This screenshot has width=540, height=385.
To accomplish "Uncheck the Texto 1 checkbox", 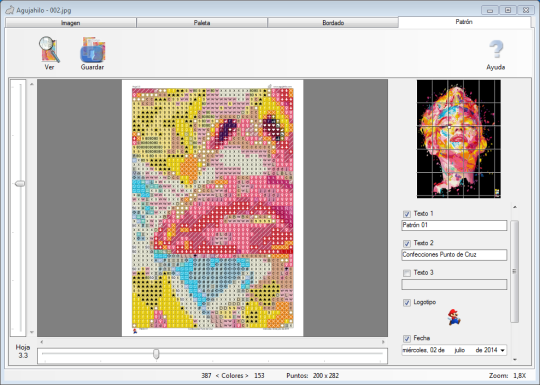I will pyautogui.click(x=407, y=214).
